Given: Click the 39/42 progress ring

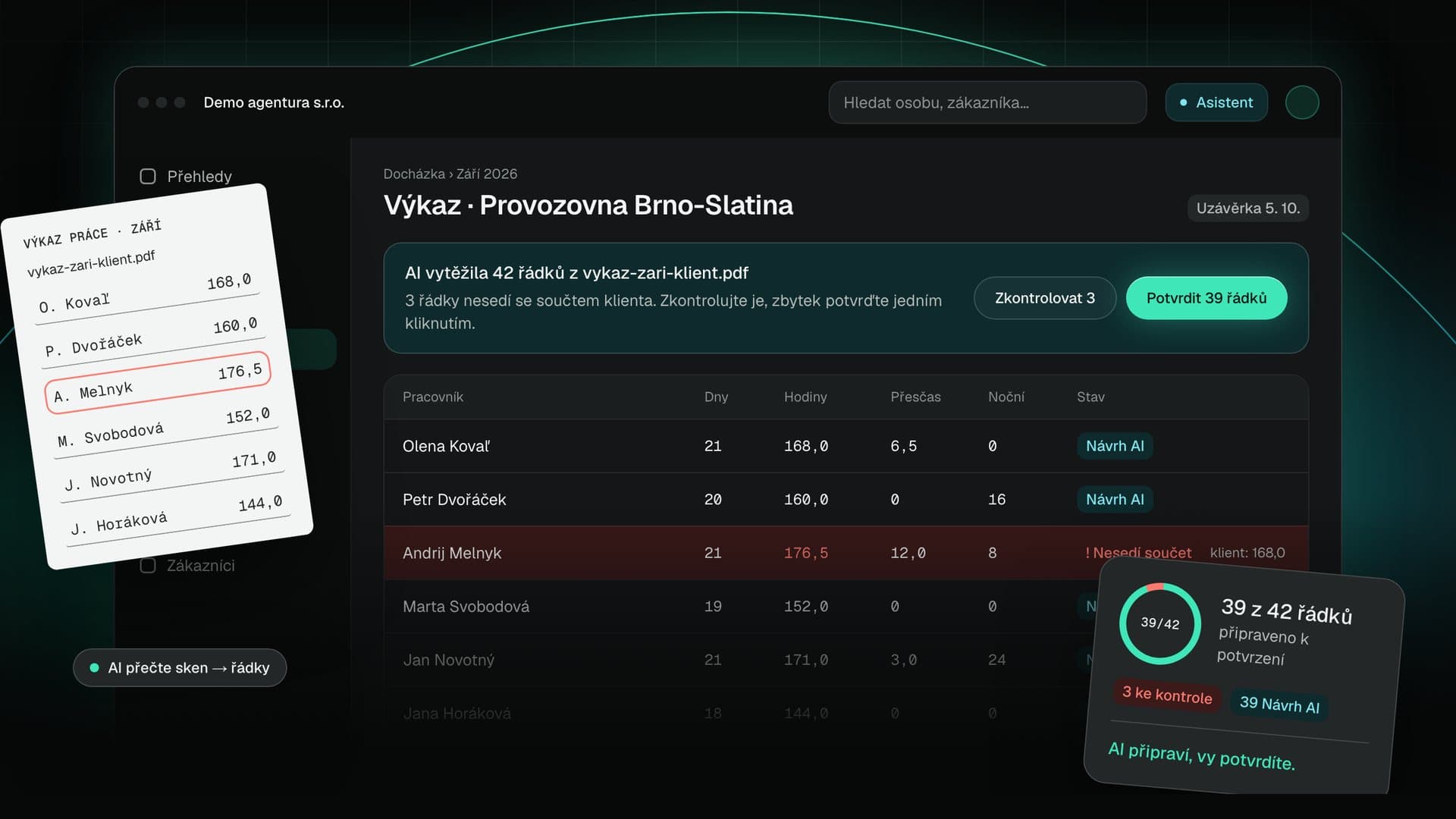Looking at the screenshot, I should pos(1159,623).
